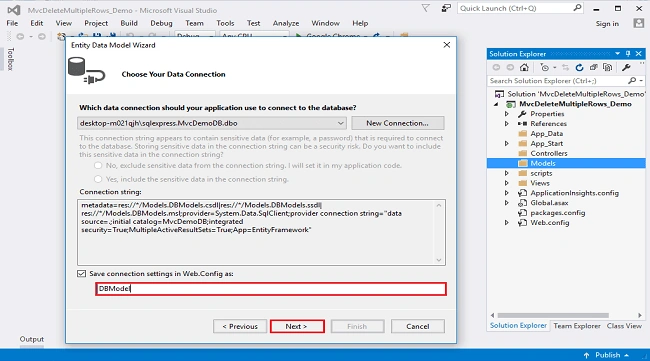Click Back arrow in Solution Explorer toolbar
The image size is (650, 361).
pos(496,67)
